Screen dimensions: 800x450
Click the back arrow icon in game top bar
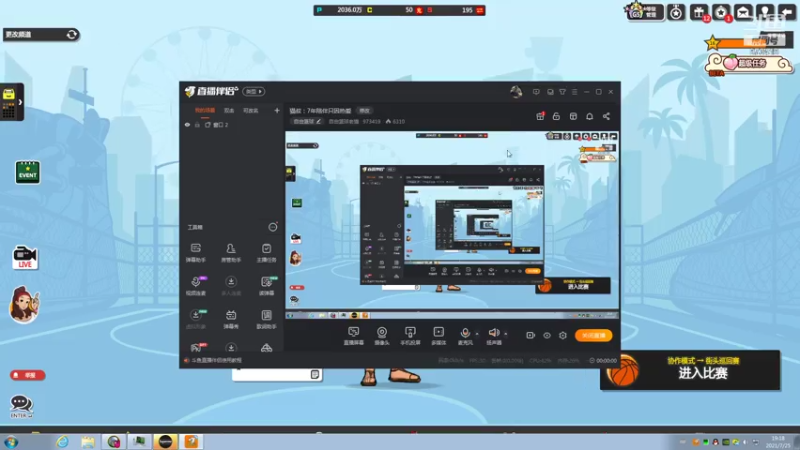point(787,12)
